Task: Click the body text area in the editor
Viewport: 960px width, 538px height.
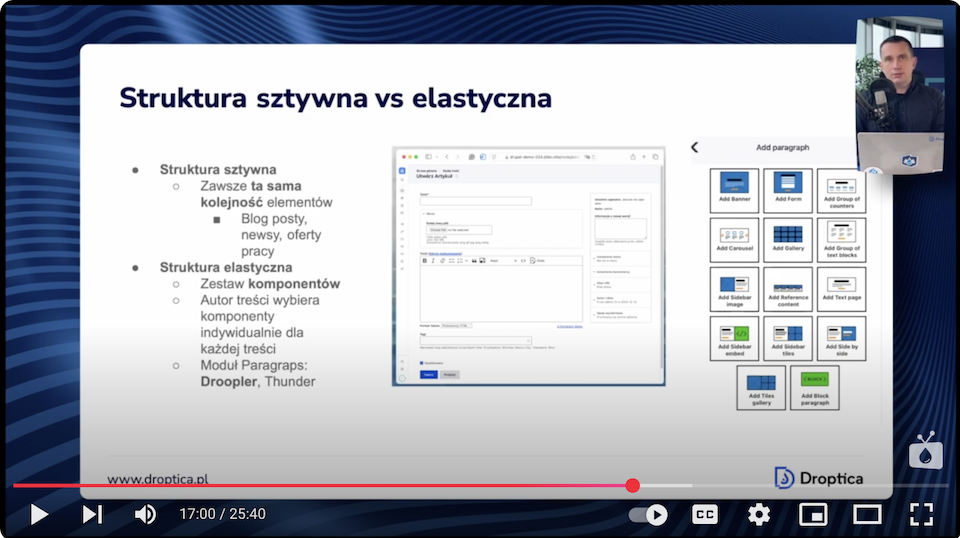Action: [x=501, y=293]
